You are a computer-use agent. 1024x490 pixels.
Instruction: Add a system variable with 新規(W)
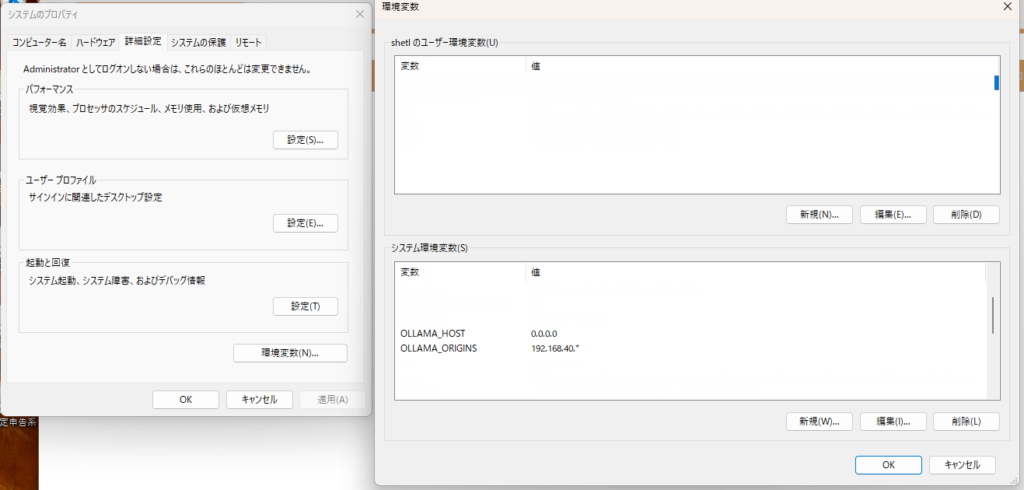[818, 421]
